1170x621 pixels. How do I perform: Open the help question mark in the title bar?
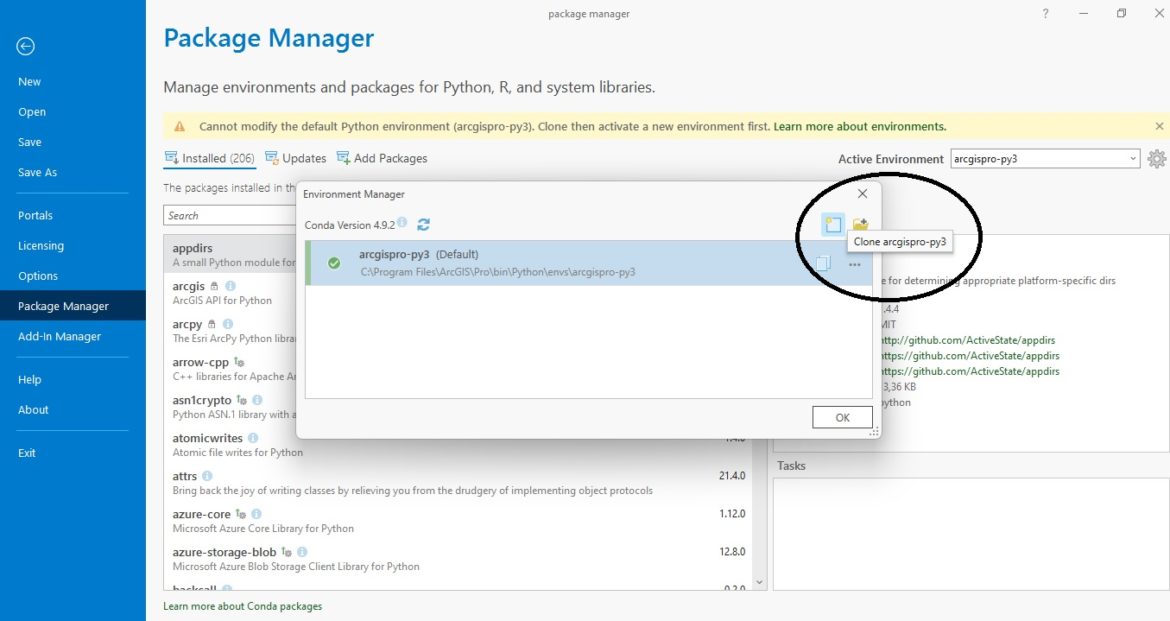1045,13
